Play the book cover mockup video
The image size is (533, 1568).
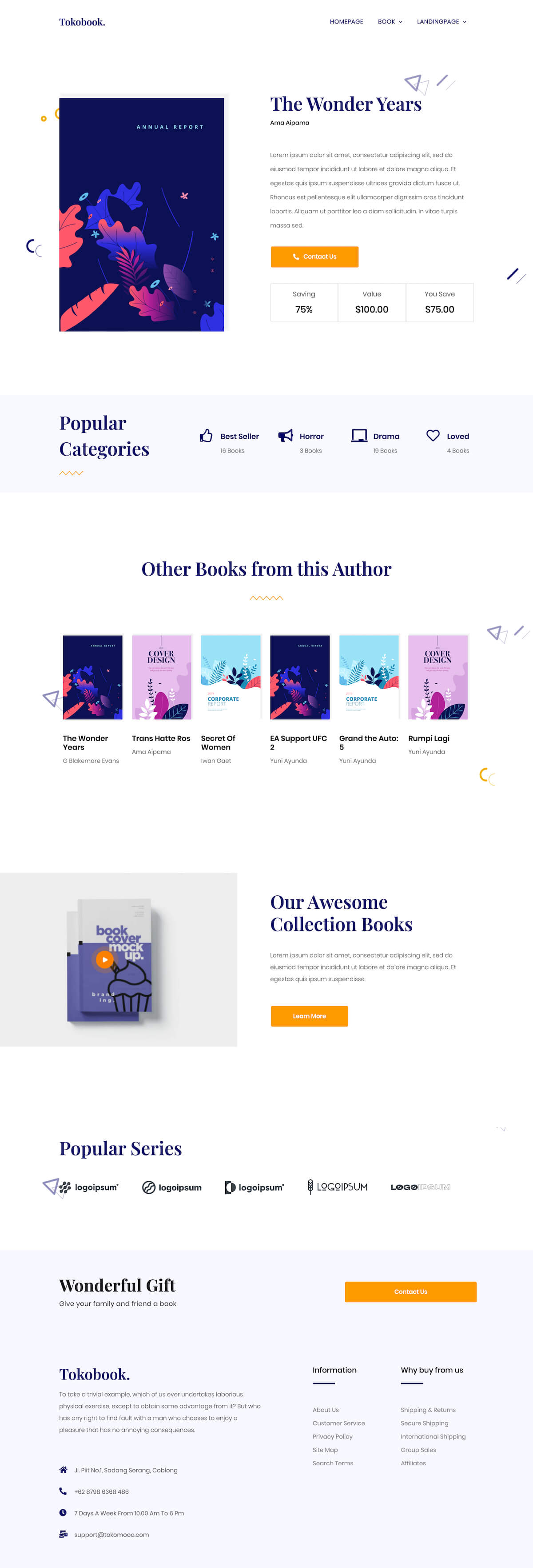pyautogui.click(x=105, y=959)
